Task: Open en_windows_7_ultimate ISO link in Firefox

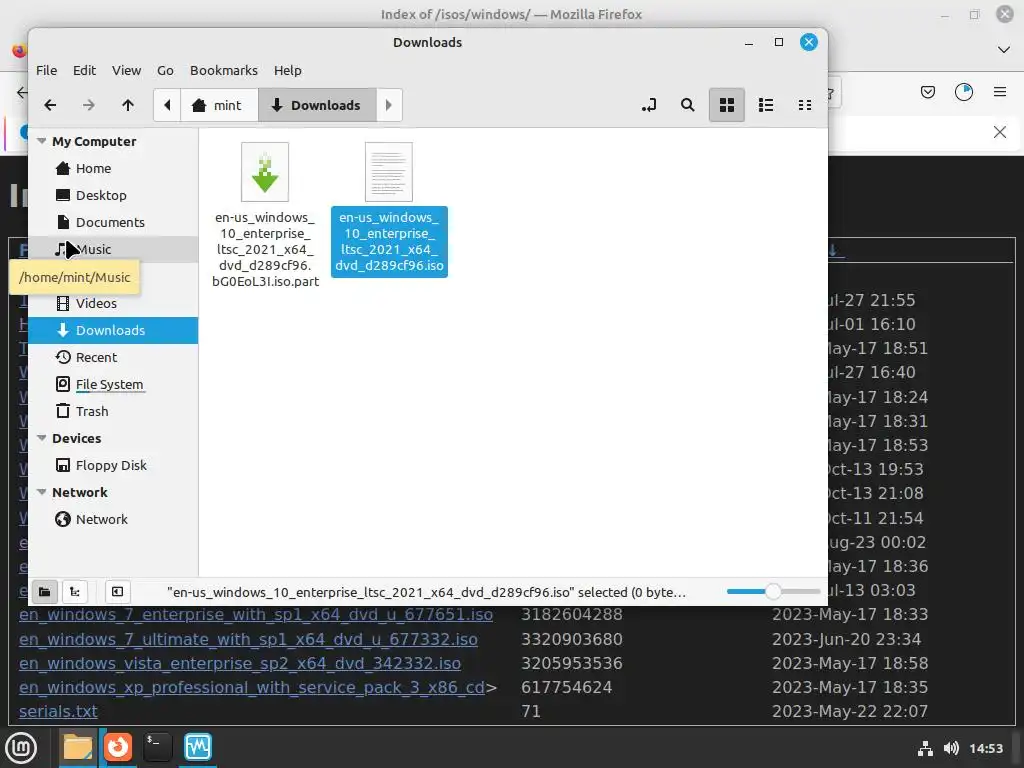Action: [248, 639]
